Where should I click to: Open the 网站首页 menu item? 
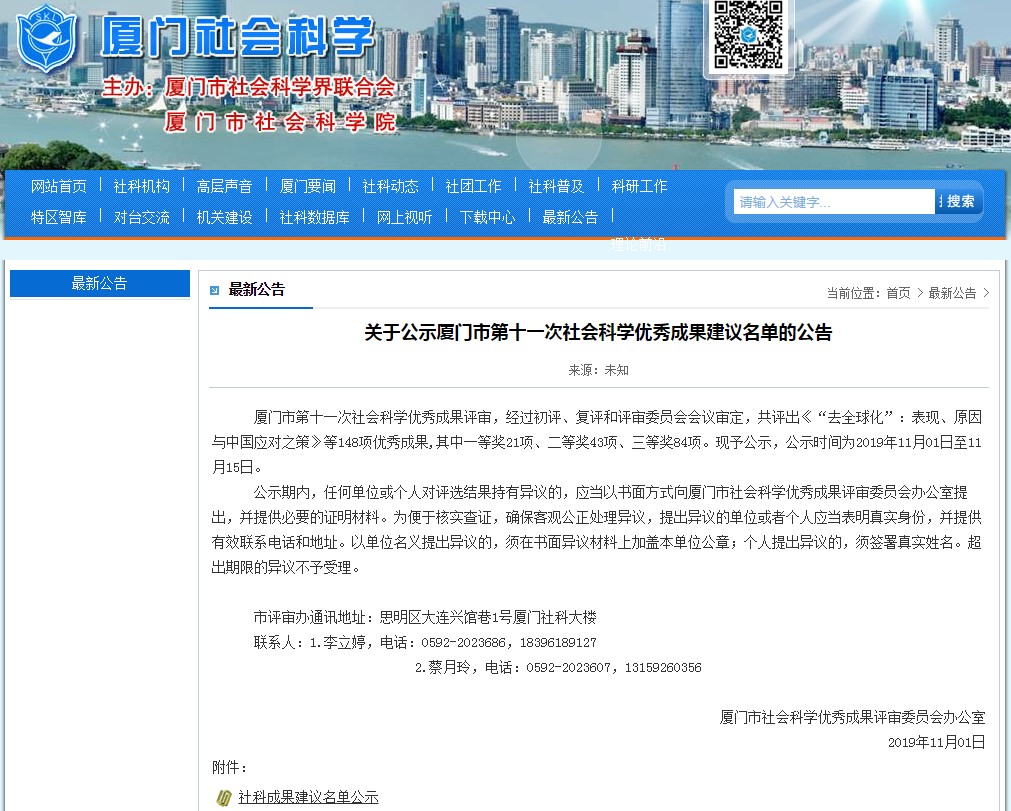click(x=59, y=186)
